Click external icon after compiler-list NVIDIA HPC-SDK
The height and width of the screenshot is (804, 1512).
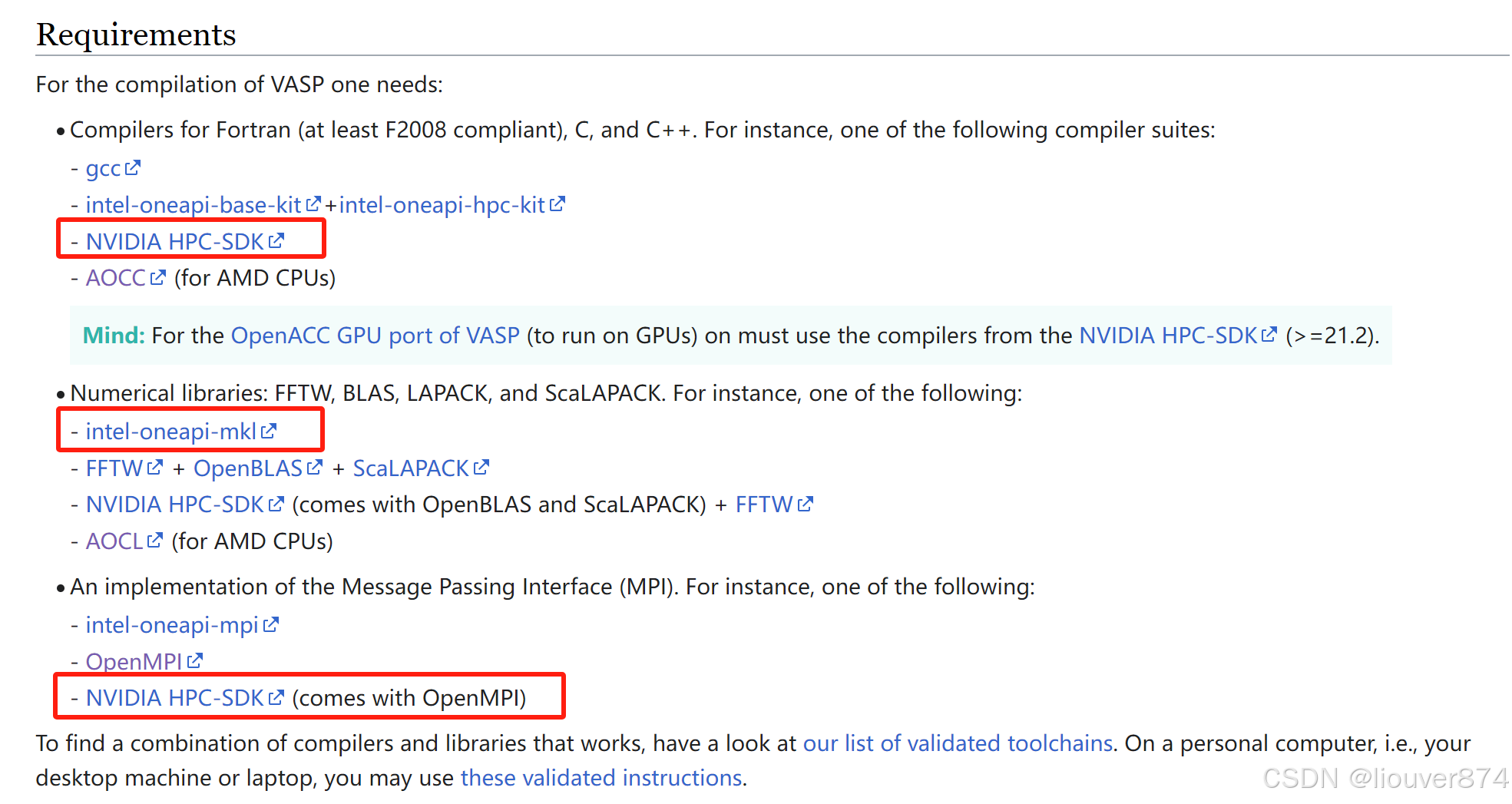276,241
